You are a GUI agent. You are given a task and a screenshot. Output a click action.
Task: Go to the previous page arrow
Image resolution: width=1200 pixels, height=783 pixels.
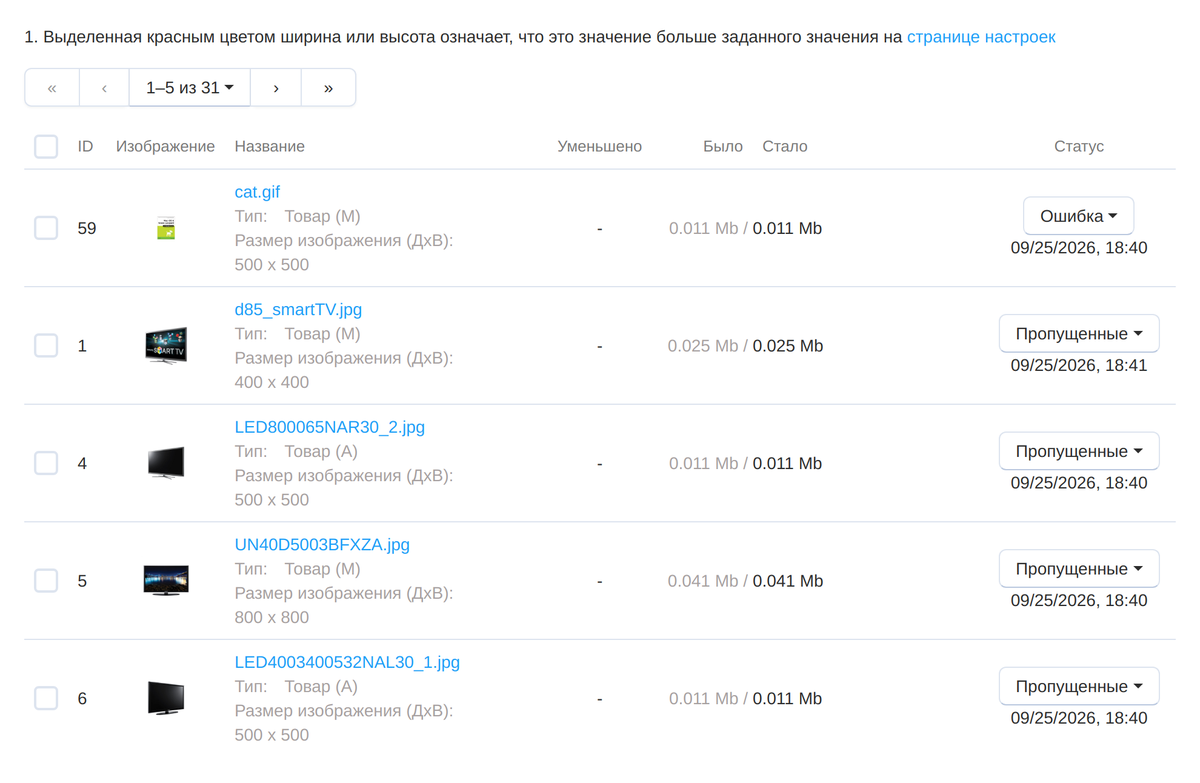104,88
